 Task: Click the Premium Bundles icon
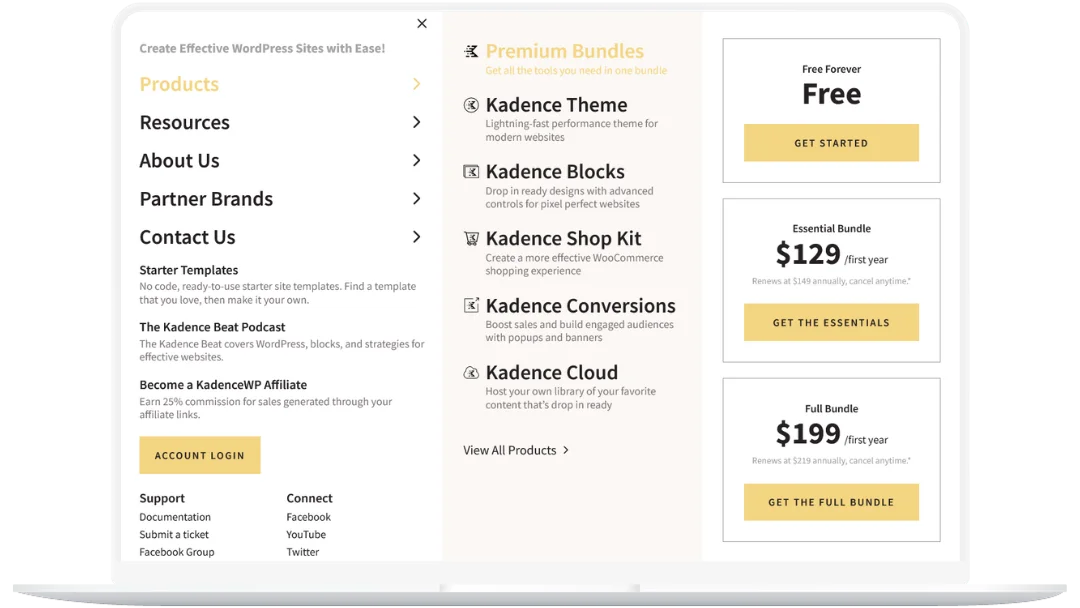point(471,51)
